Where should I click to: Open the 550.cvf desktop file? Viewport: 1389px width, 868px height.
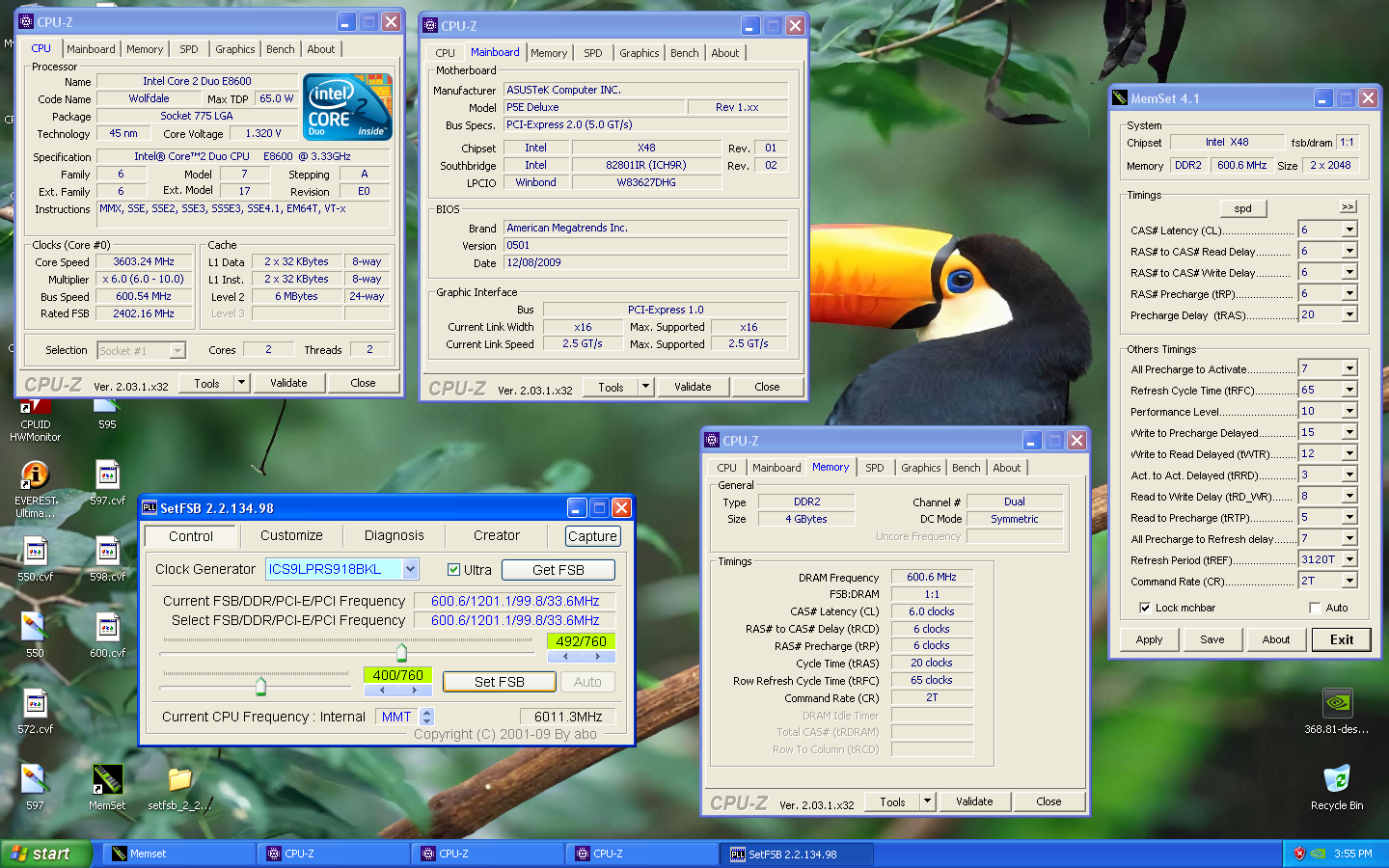35,558
